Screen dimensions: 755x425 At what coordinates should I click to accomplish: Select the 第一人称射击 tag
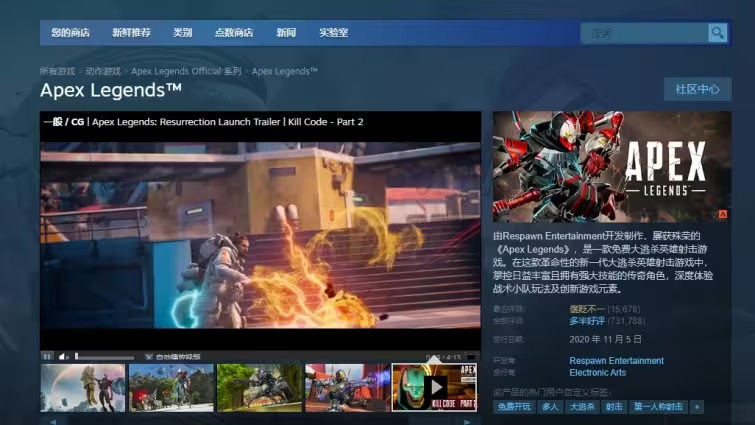point(658,407)
